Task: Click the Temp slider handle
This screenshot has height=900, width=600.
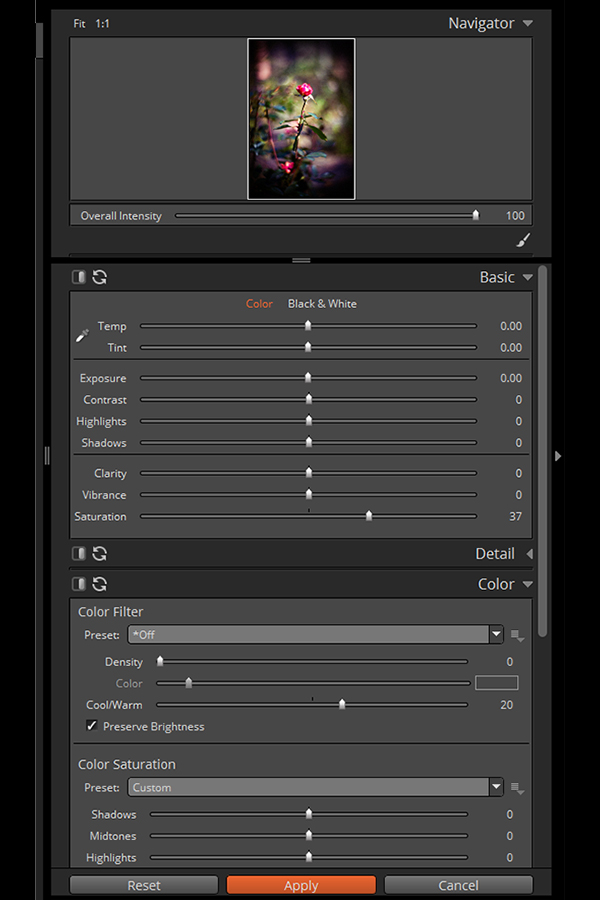Action: point(308,325)
